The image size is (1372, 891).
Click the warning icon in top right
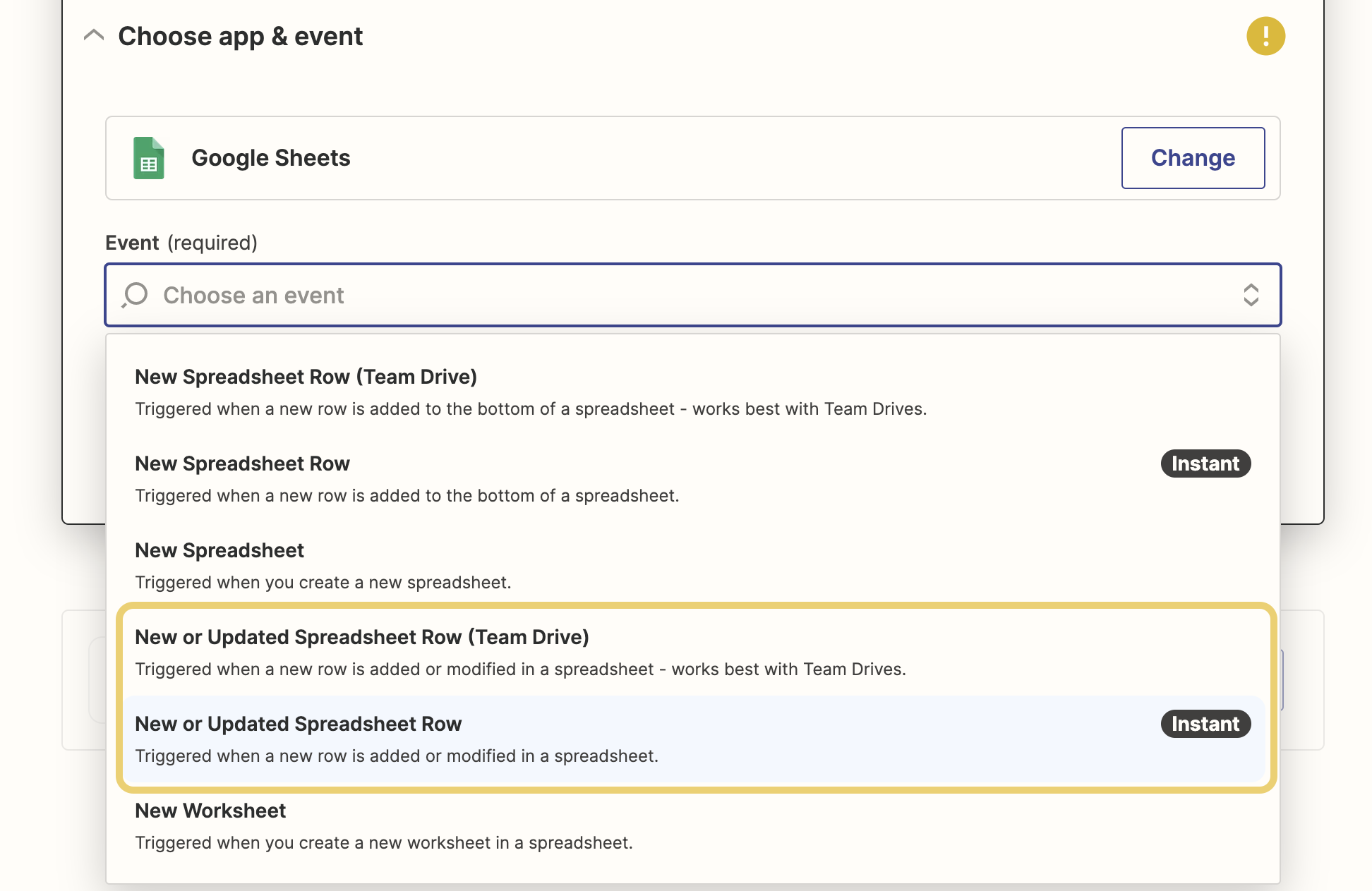pos(1263,36)
